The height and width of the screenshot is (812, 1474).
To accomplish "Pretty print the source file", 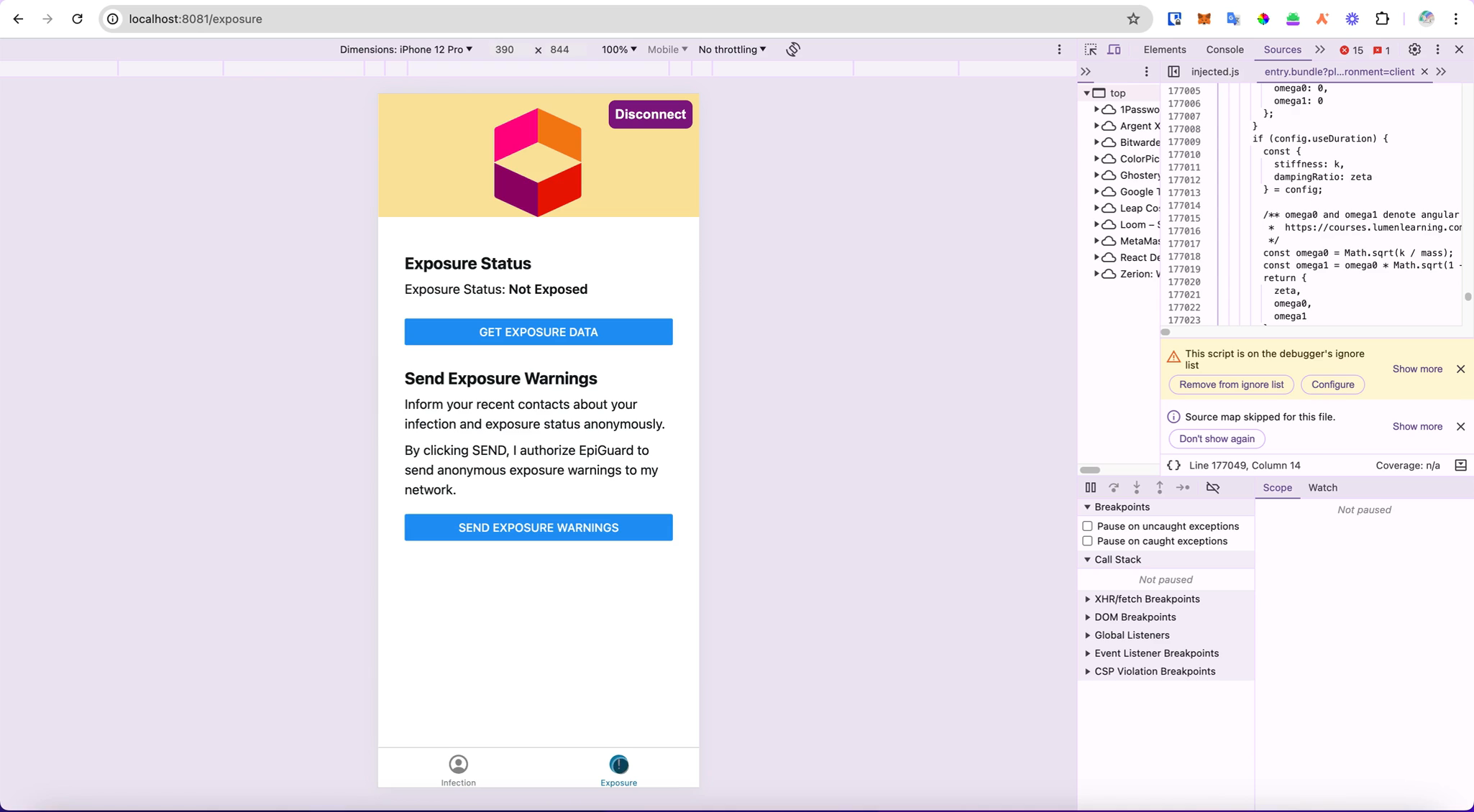I will coord(1173,466).
